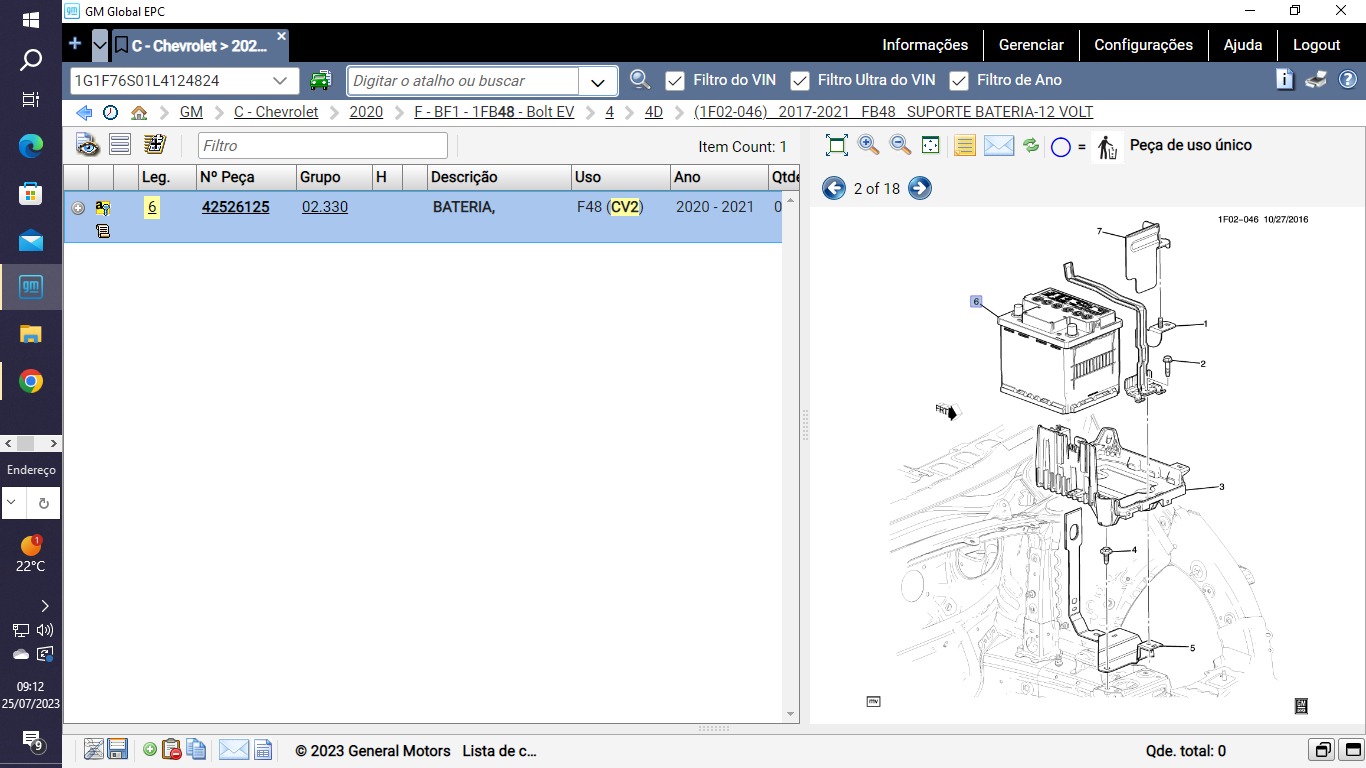Expand the VIN number dropdown

(280, 81)
